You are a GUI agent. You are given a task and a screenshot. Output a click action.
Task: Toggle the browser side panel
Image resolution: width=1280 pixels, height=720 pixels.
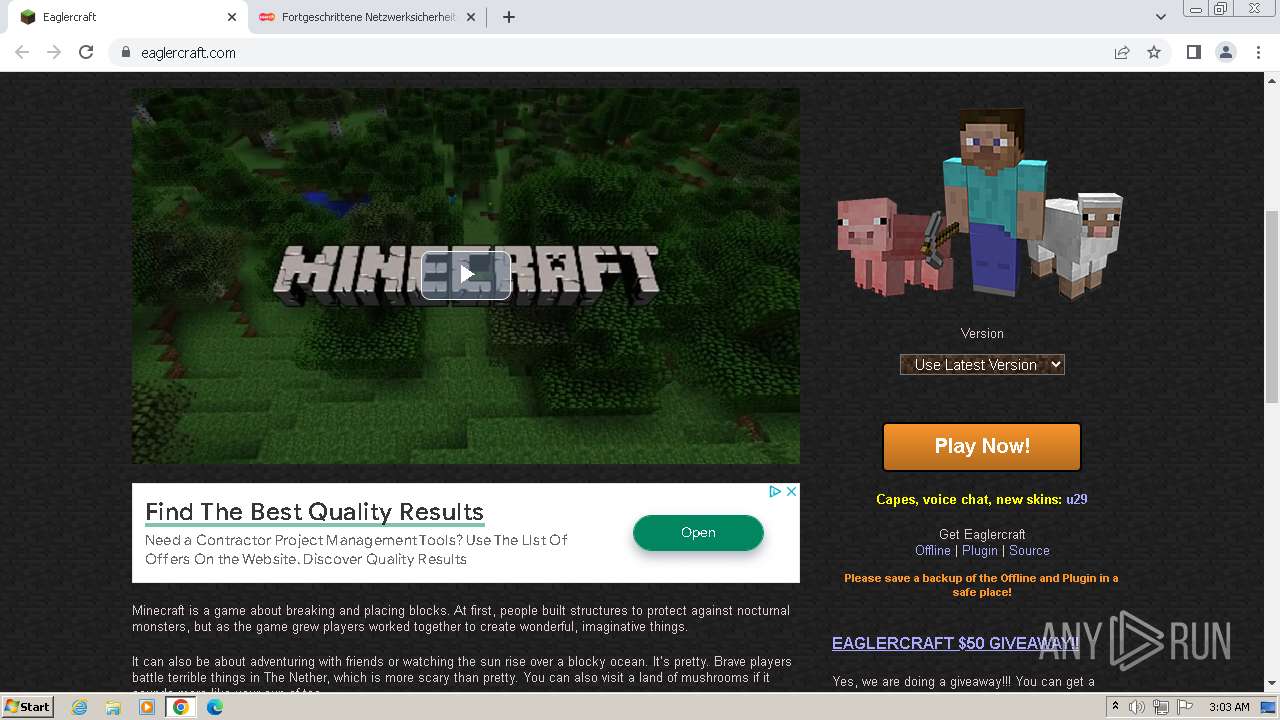pos(1193,52)
